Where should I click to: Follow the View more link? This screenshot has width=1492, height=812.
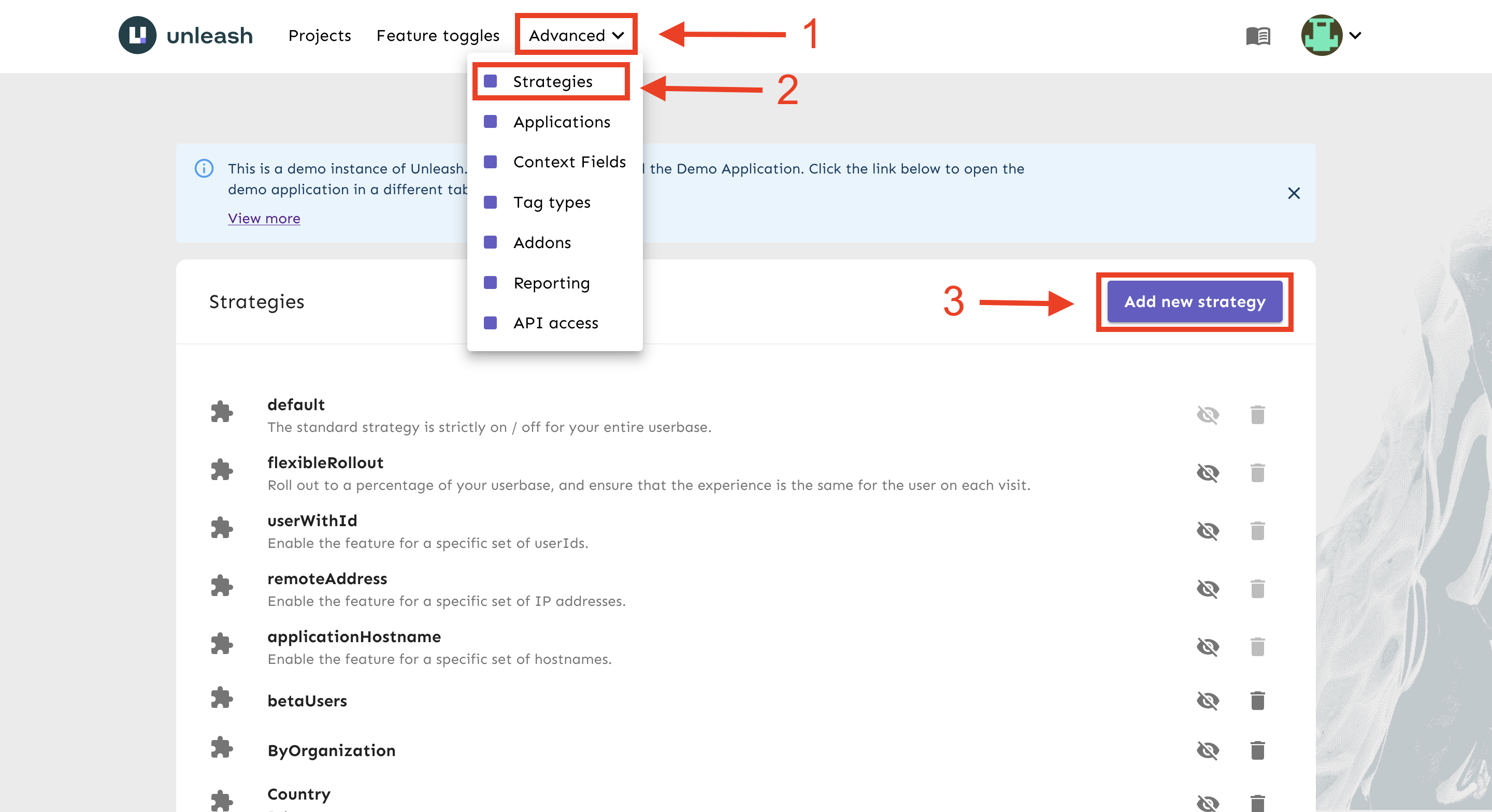click(264, 219)
